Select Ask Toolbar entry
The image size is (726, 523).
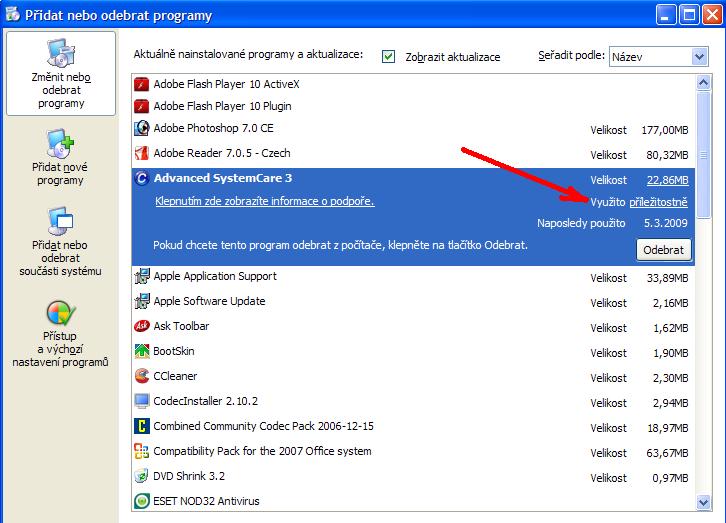point(413,327)
